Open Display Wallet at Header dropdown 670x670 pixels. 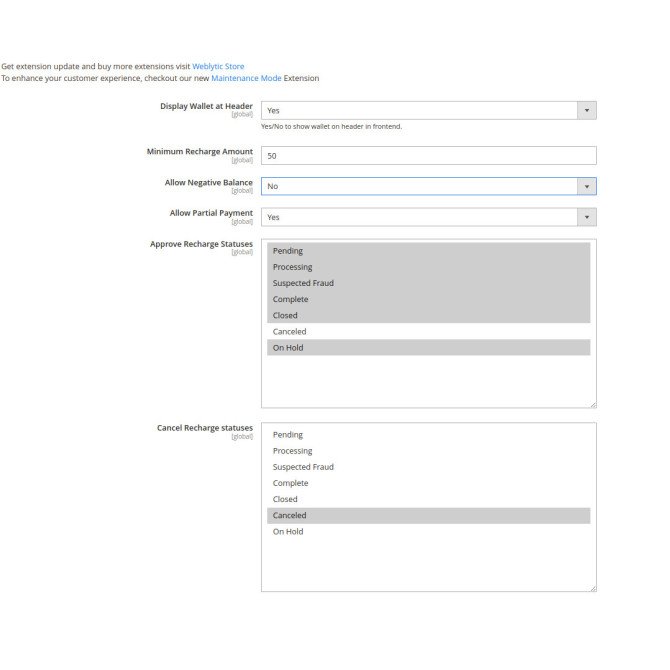point(429,111)
